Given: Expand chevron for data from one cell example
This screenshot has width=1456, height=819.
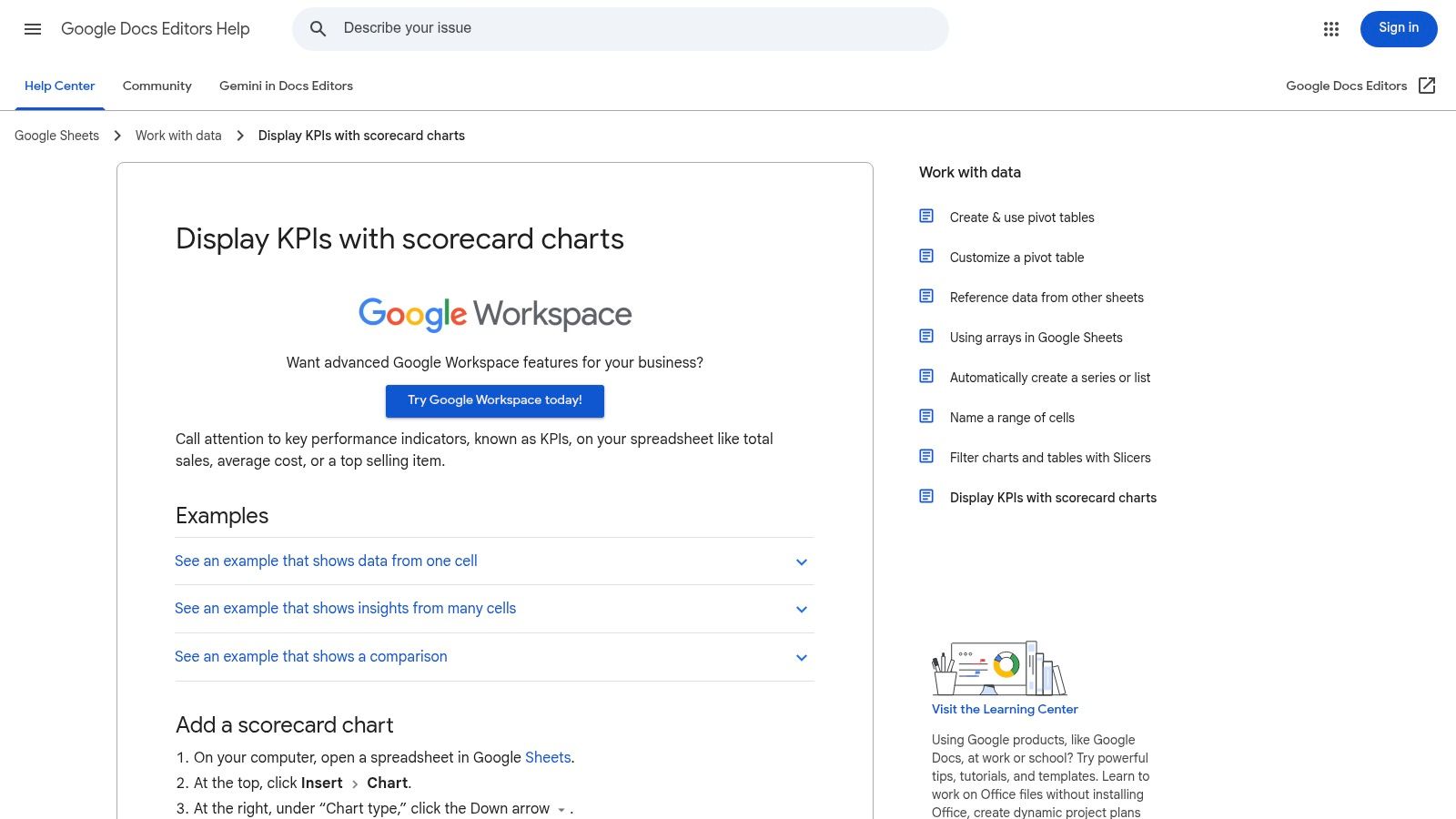Looking at the screenshot, I should tap(802, 562).
